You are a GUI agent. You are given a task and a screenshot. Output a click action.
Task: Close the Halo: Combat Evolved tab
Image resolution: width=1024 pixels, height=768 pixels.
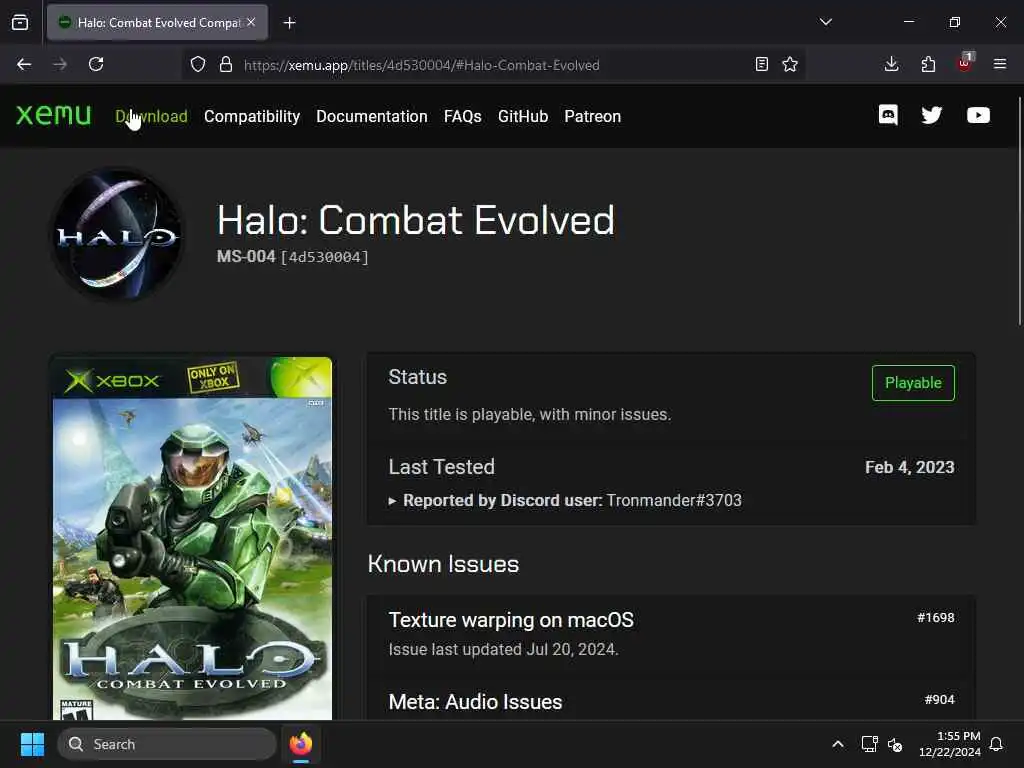(x=251, y=22)
